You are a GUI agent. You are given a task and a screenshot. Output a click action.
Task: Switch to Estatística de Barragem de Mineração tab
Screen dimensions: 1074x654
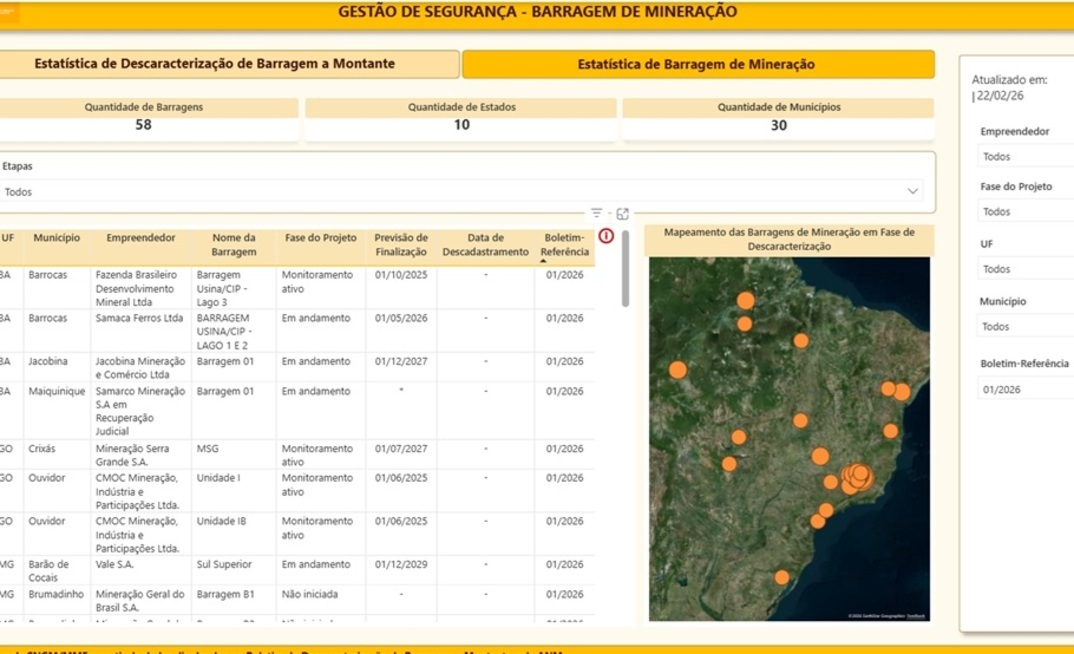(x=698, y=64)
